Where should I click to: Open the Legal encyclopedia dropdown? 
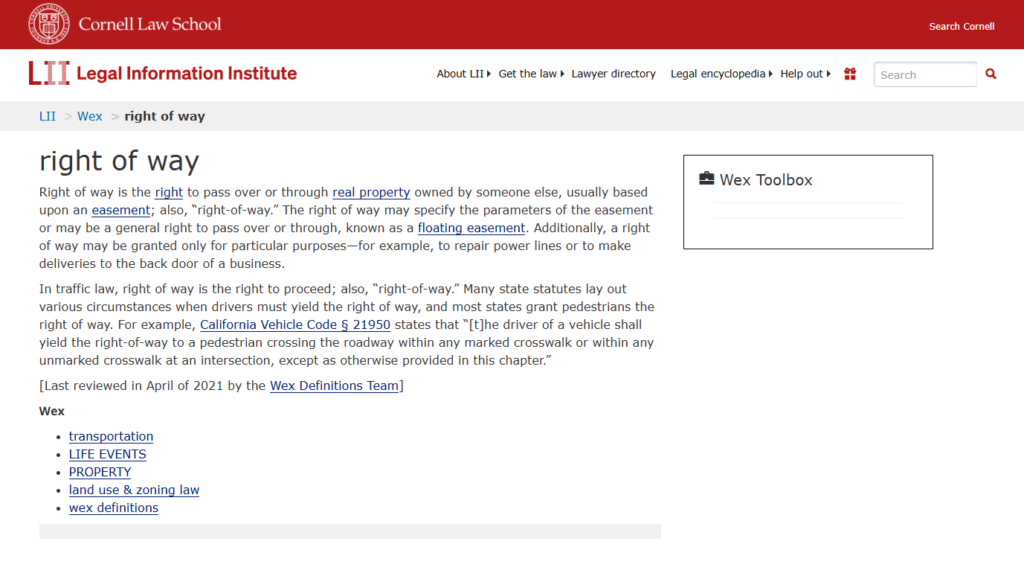click(721, 74)
